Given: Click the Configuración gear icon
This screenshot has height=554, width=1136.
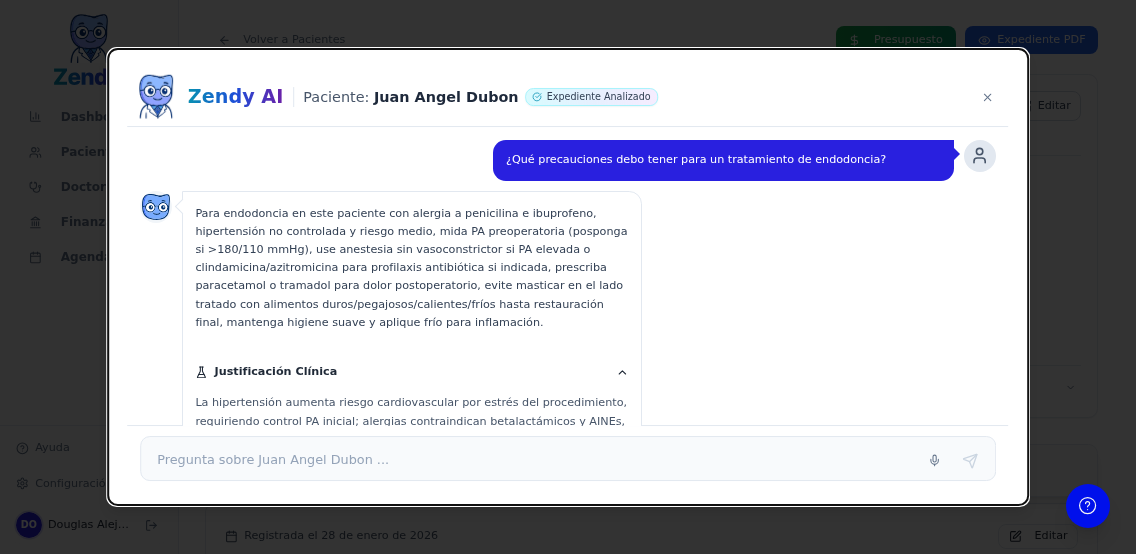Looking at the screenshot, I should (x=22, y=483).
